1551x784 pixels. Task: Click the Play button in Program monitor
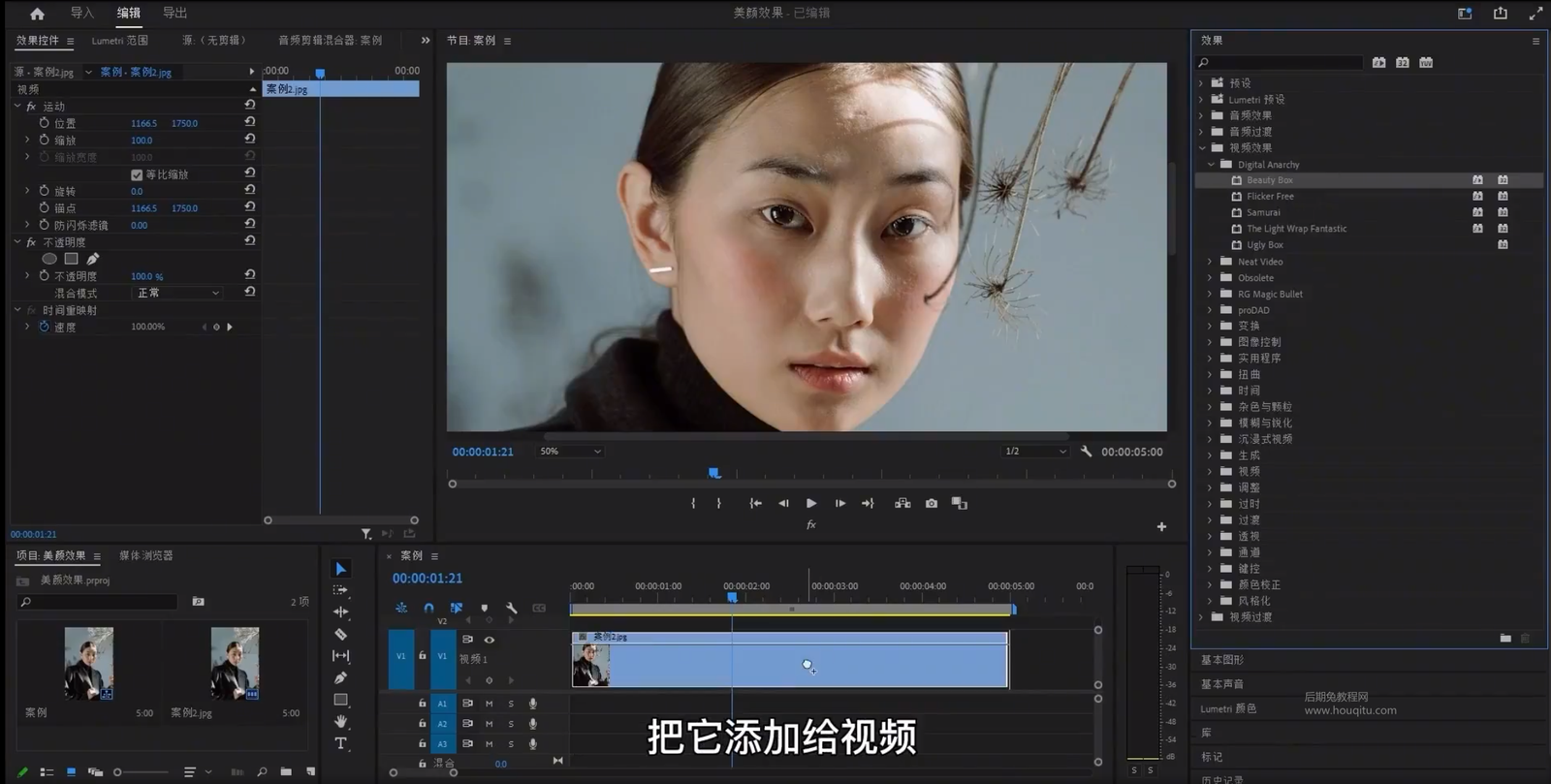point(811,503)
